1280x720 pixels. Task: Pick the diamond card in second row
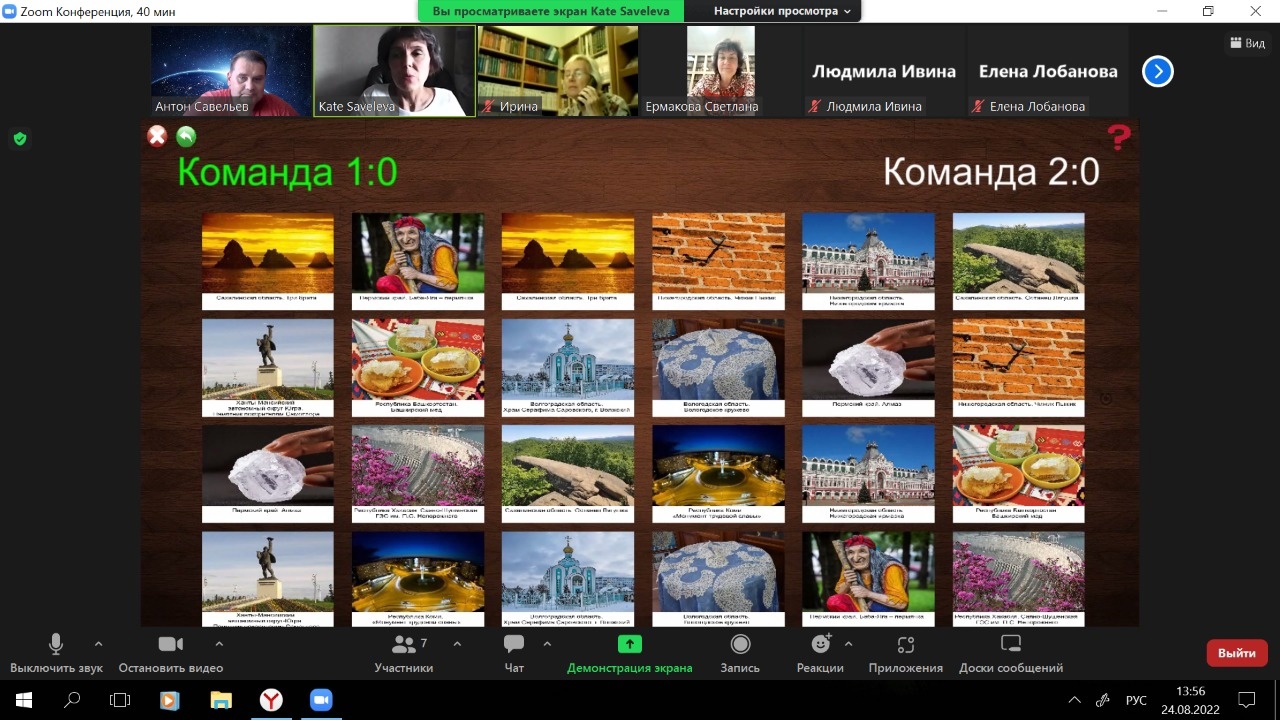pos(868,367)
